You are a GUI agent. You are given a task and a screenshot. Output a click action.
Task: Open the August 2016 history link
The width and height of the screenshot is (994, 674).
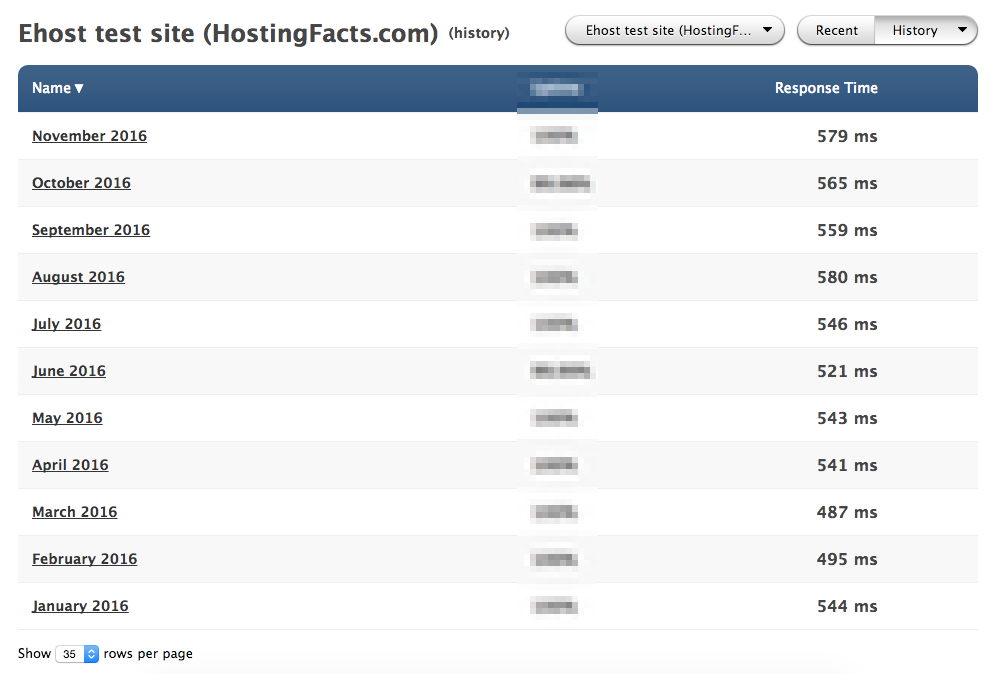tap(78, 277)
